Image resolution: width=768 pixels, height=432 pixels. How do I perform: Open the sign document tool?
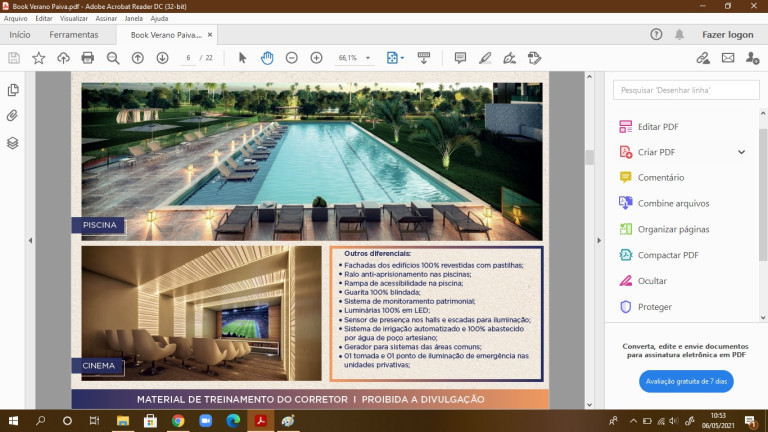click(509, 58)
